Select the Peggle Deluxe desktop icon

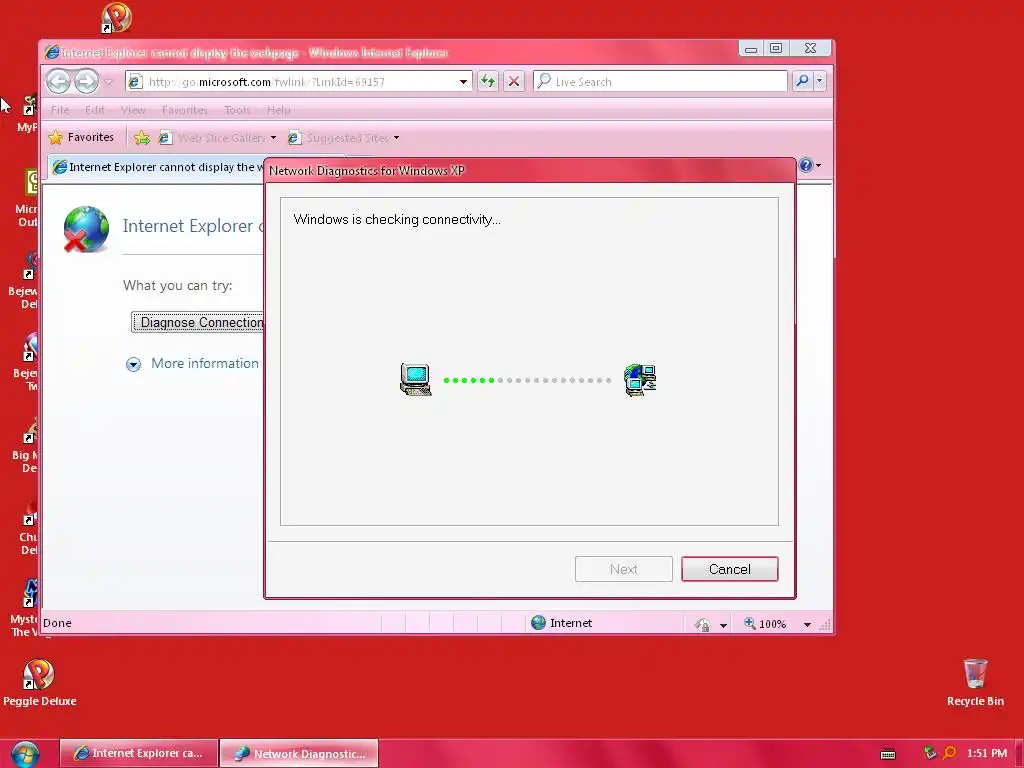tap(39, 682)
